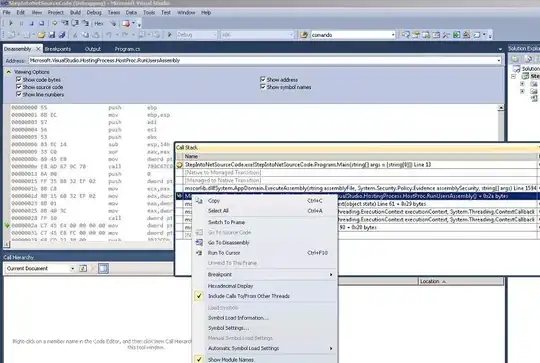540x363 pixels.
Task: Click the yellow Show Next Statement arrow icon
Action: pyautogui.click(x=55, y=23)
